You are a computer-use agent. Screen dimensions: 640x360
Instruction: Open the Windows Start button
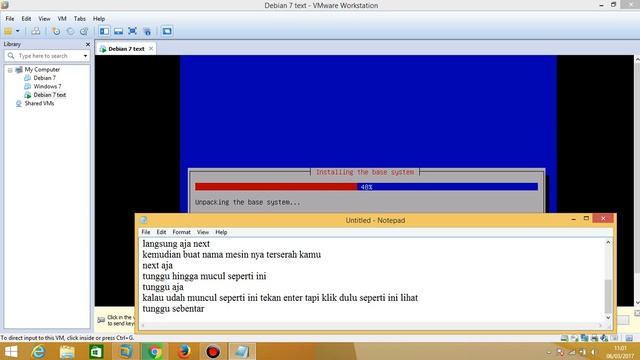[x=11, y=351]
